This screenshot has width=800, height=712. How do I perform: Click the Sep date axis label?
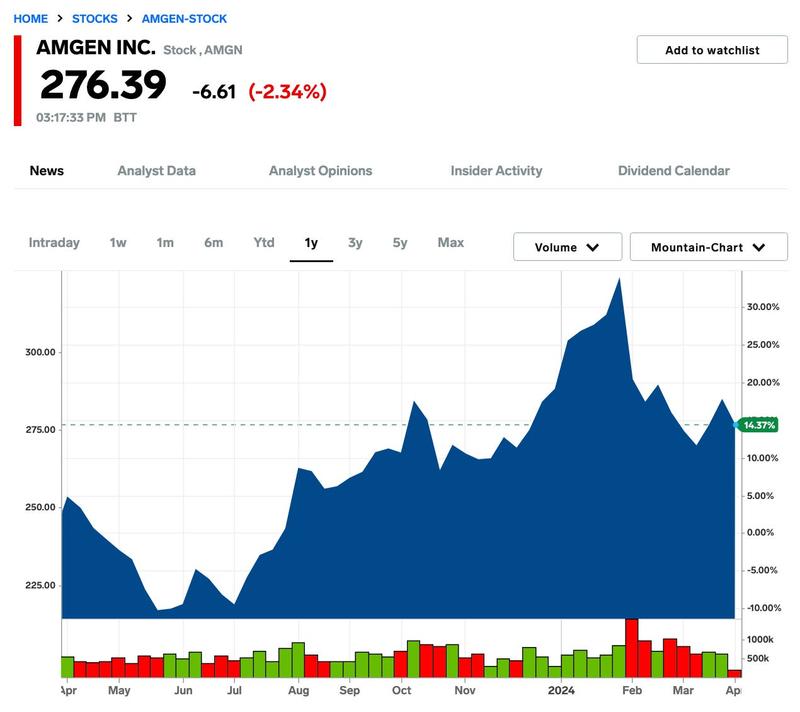point(349,691)
